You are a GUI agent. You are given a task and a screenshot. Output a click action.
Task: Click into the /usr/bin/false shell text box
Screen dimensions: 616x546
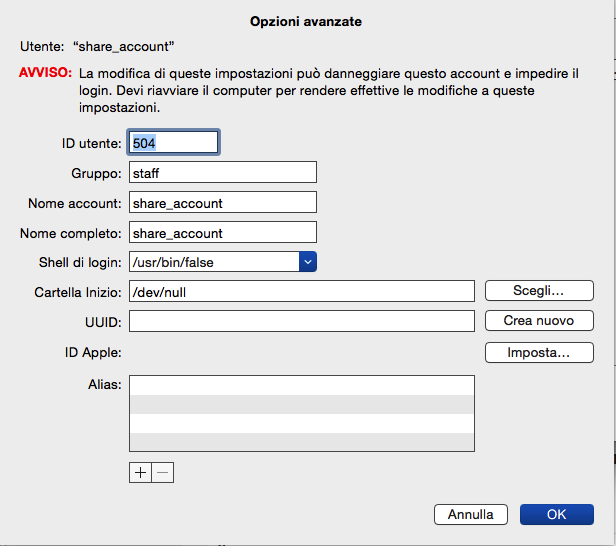pyautogui.click(x=214, y=262)
